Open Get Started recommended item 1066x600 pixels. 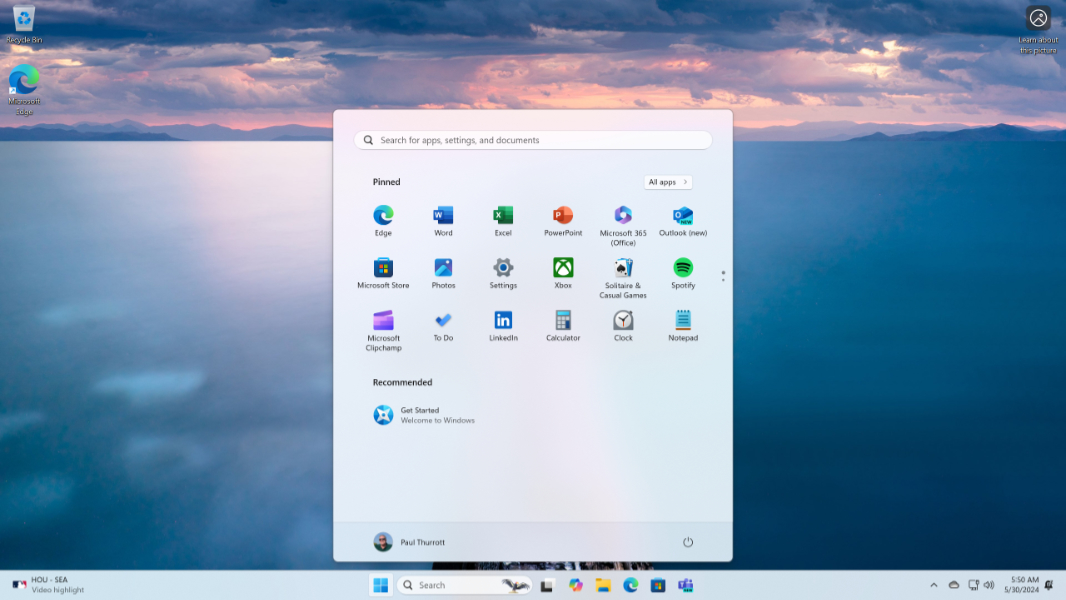(420, 415)
